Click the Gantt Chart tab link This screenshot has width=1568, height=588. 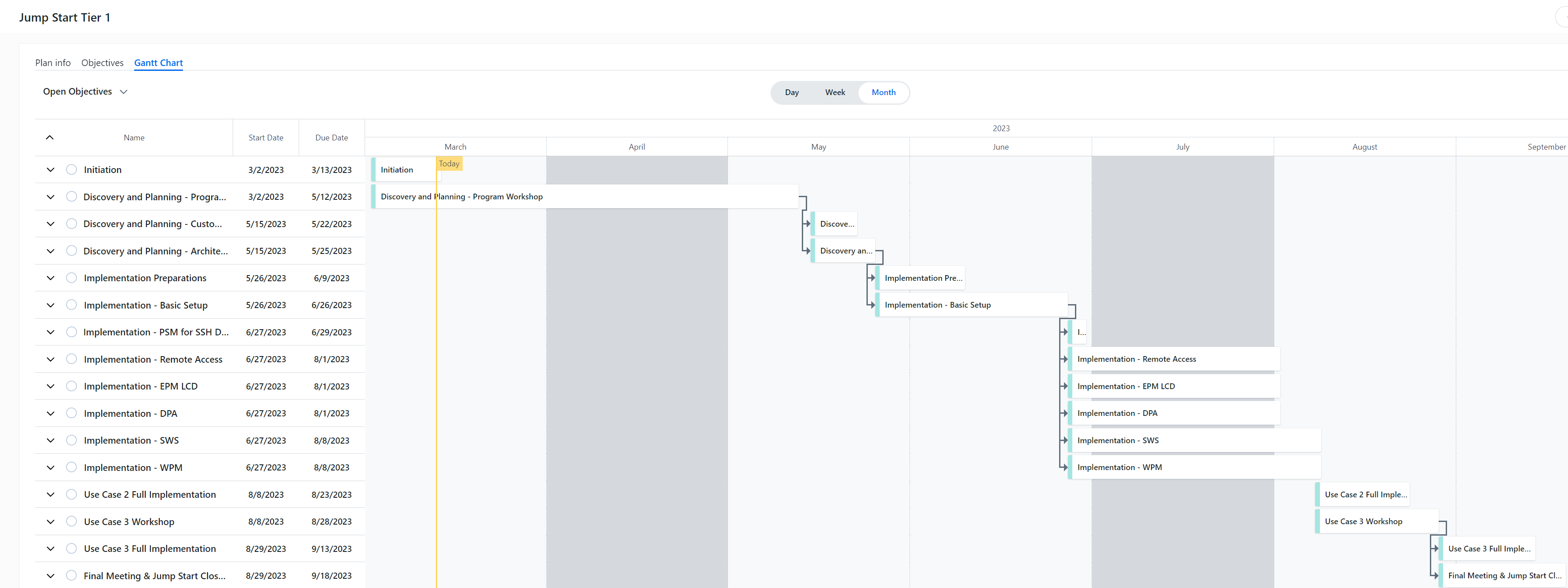coord(158,62)
